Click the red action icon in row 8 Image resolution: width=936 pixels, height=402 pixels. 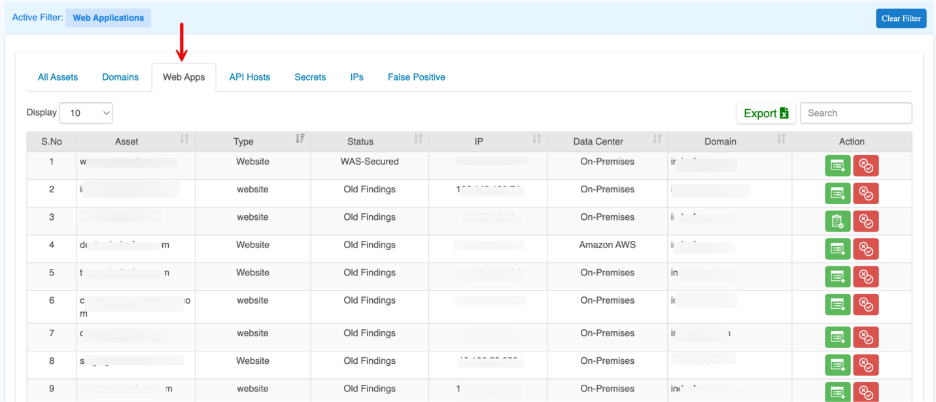point(866,366)
